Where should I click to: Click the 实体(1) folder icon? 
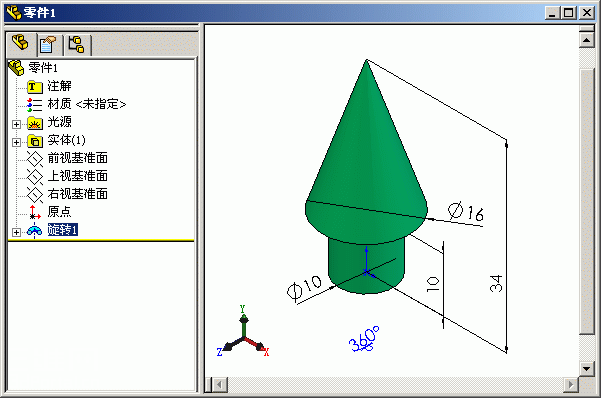coord(35,141)
